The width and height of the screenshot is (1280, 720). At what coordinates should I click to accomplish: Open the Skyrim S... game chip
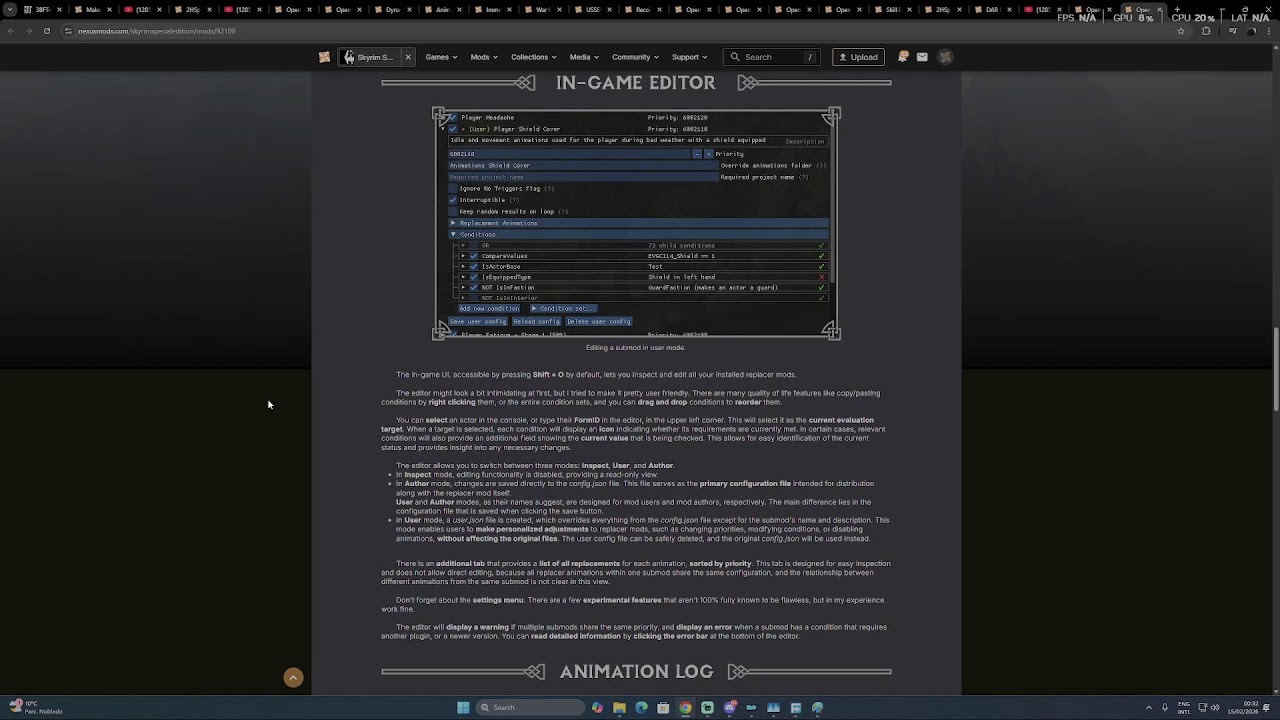pos(368,57)
